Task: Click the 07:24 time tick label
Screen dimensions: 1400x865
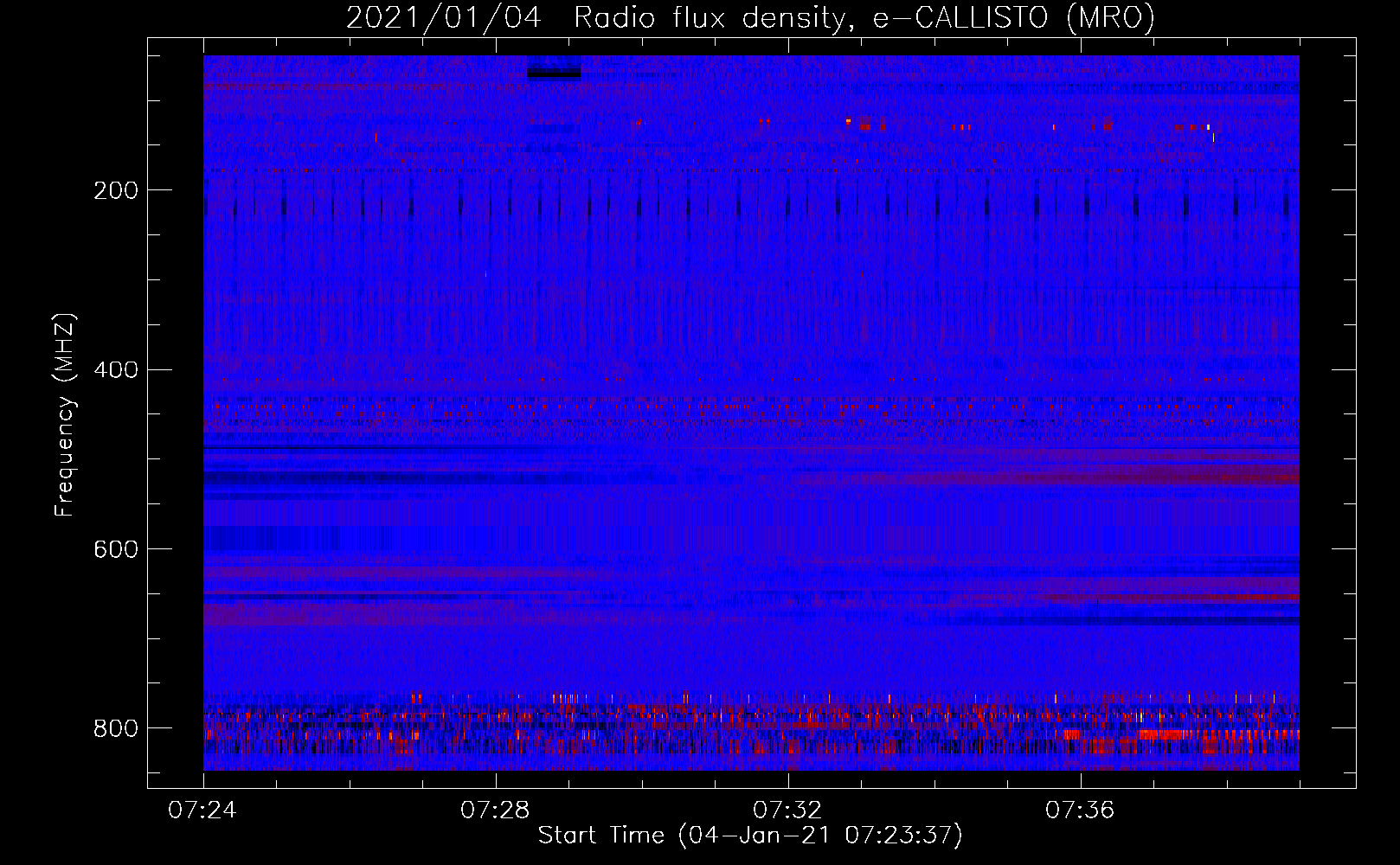Action: (203, 811)
